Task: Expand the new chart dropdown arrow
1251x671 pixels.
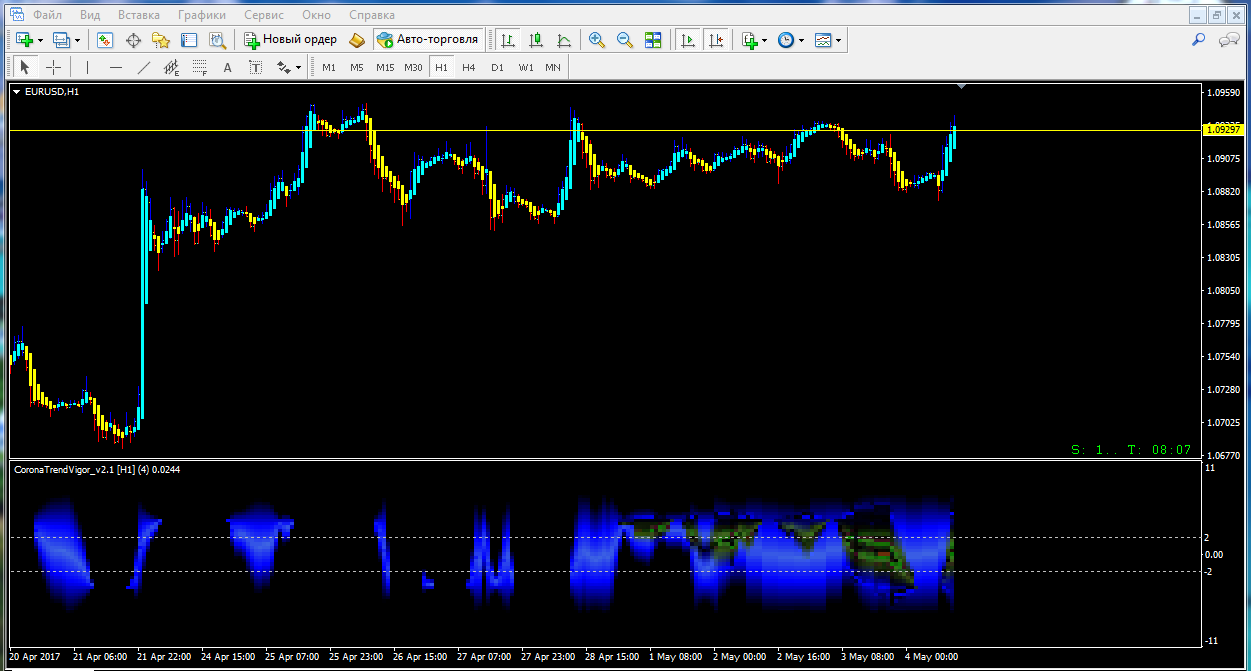Action: 40,40
